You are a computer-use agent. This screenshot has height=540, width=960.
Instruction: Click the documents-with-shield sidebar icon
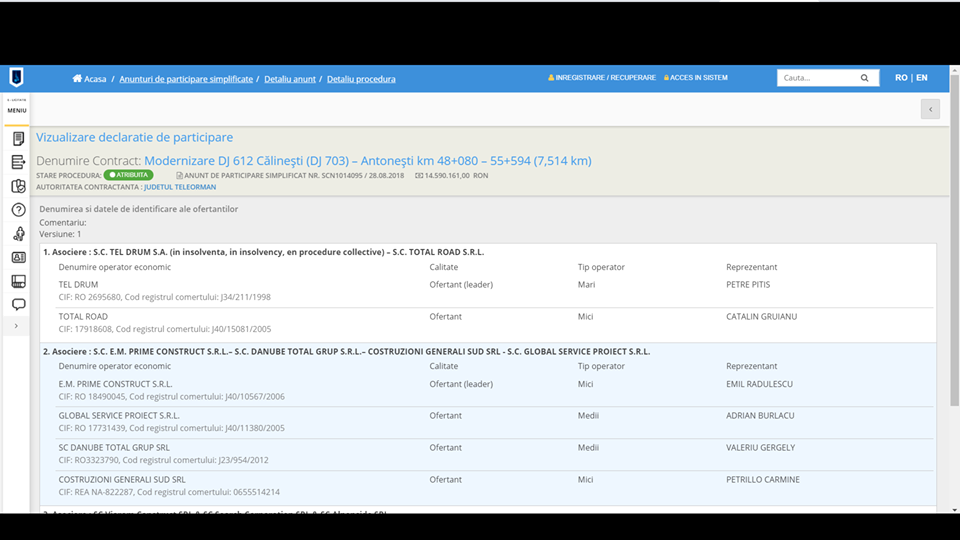coord(18,186)
